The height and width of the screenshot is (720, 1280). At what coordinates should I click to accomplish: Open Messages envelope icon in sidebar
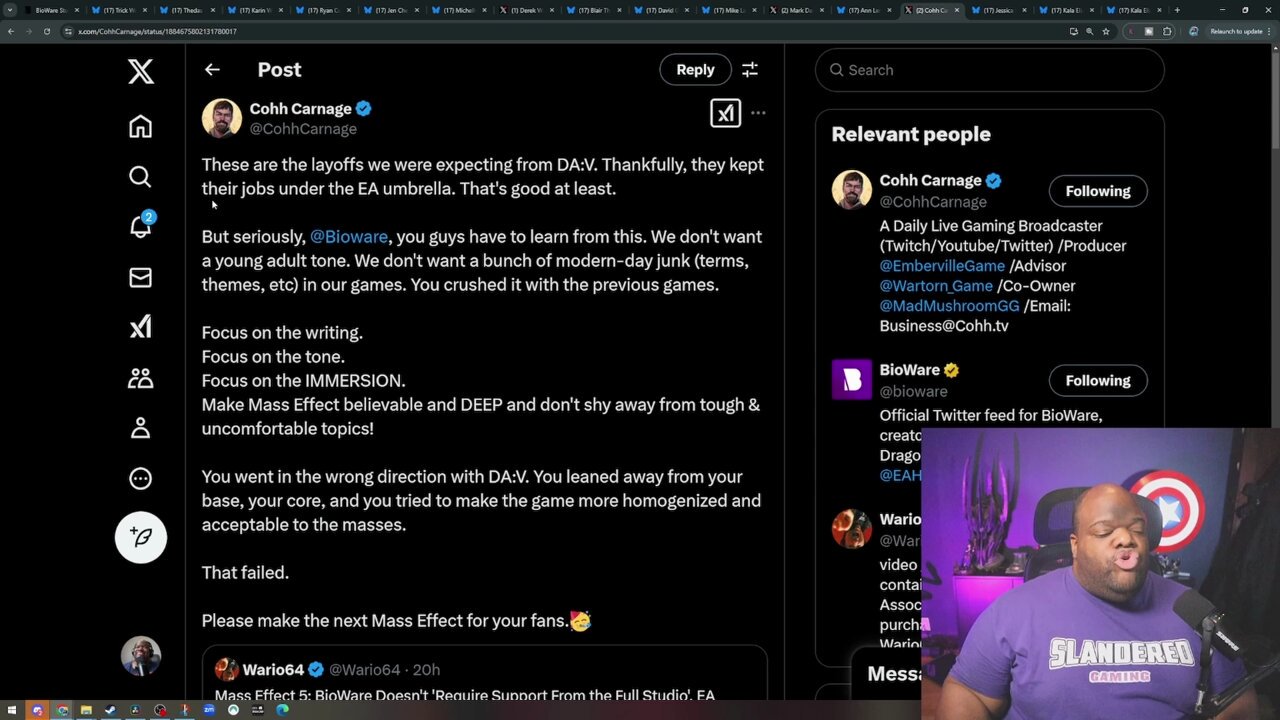coord(140,278)
